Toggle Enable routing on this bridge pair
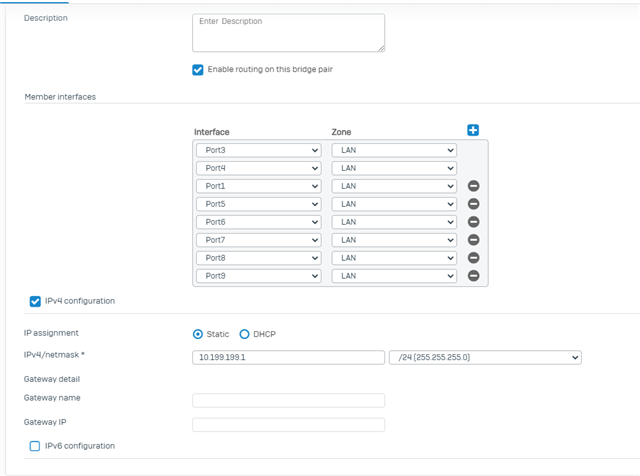The width and height of the screenshot is (640, 476). pyautogui.click(x=198, y=70)
